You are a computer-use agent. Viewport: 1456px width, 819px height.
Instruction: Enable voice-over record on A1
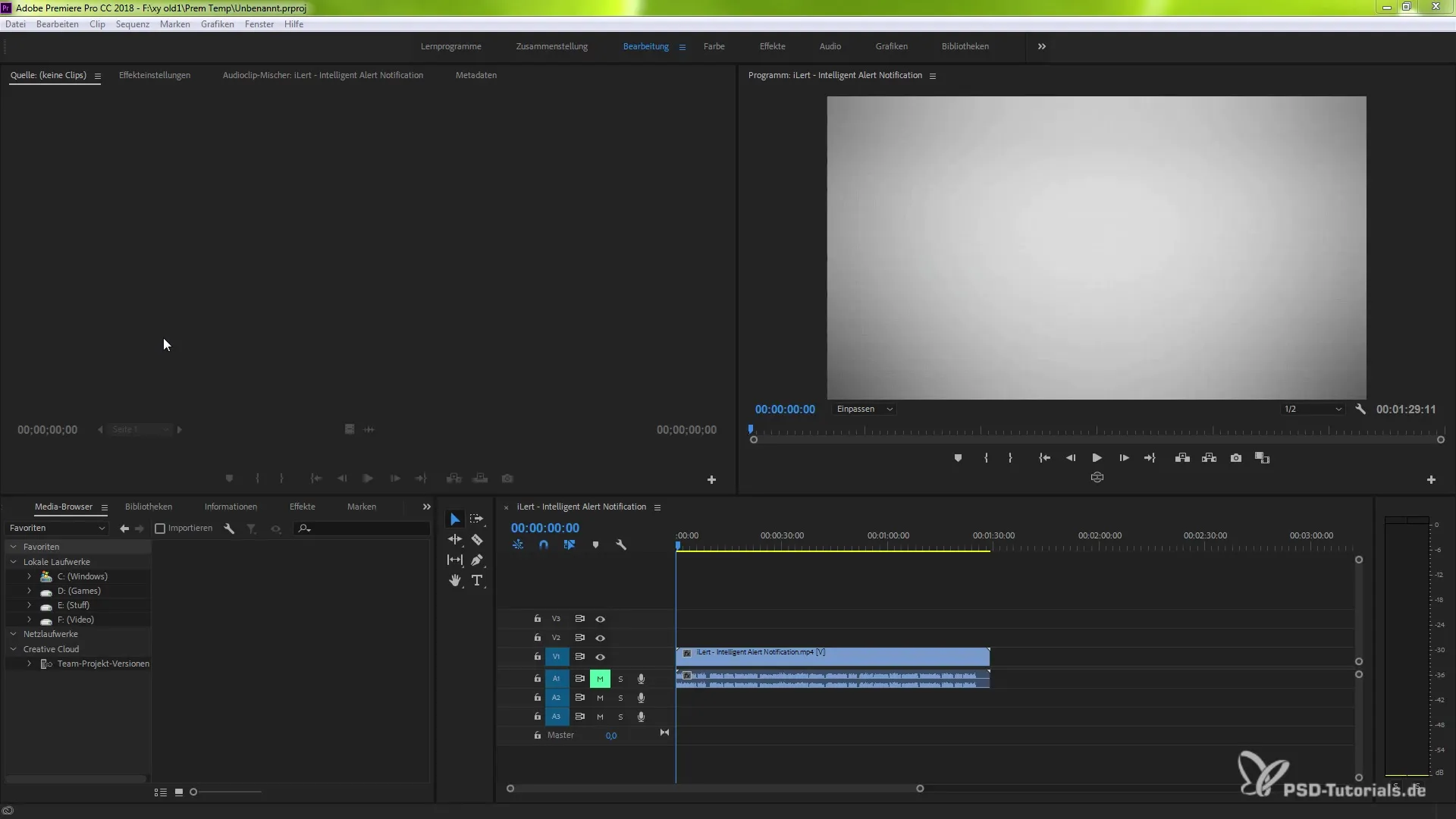pos(641,679)
